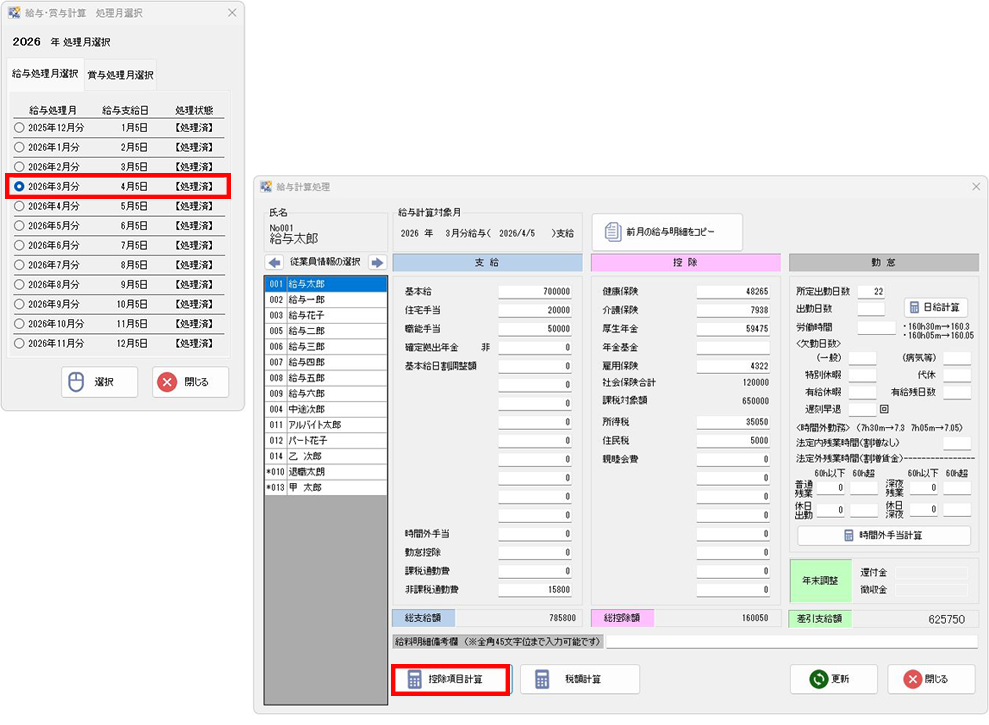Click the 給料明細備考欄 remarks input field
This screenshot has width=989, height=725.
789,642
